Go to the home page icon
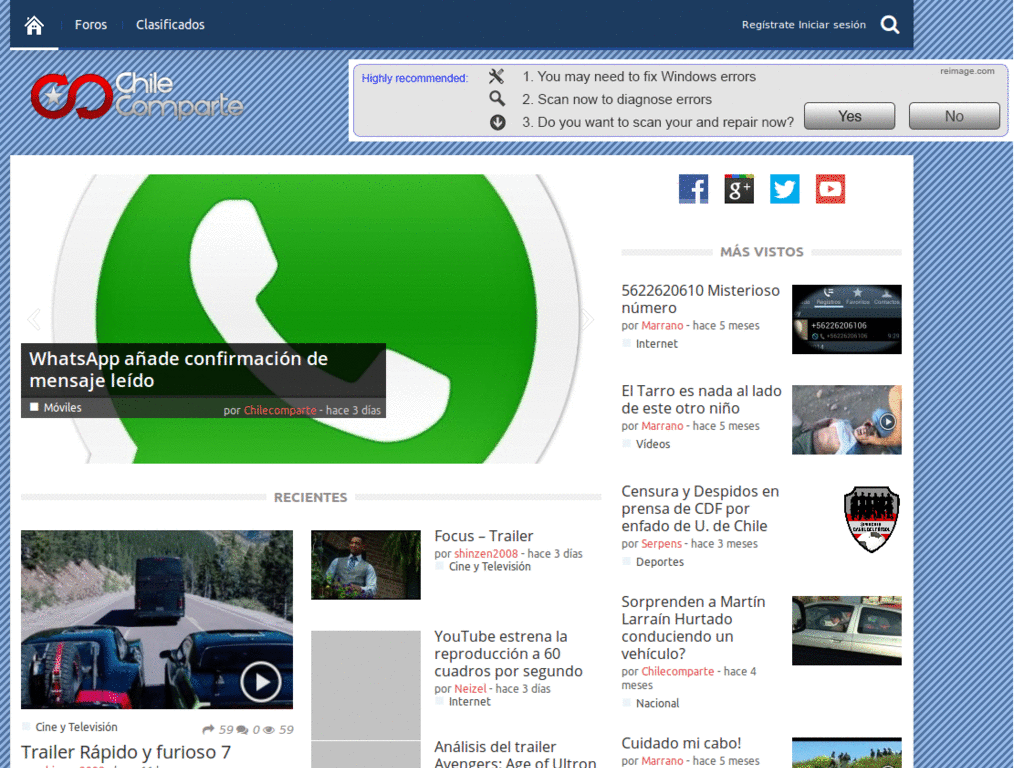This screenshot has height=768, width=1024. pyautogui.click(x=34, y=25)
